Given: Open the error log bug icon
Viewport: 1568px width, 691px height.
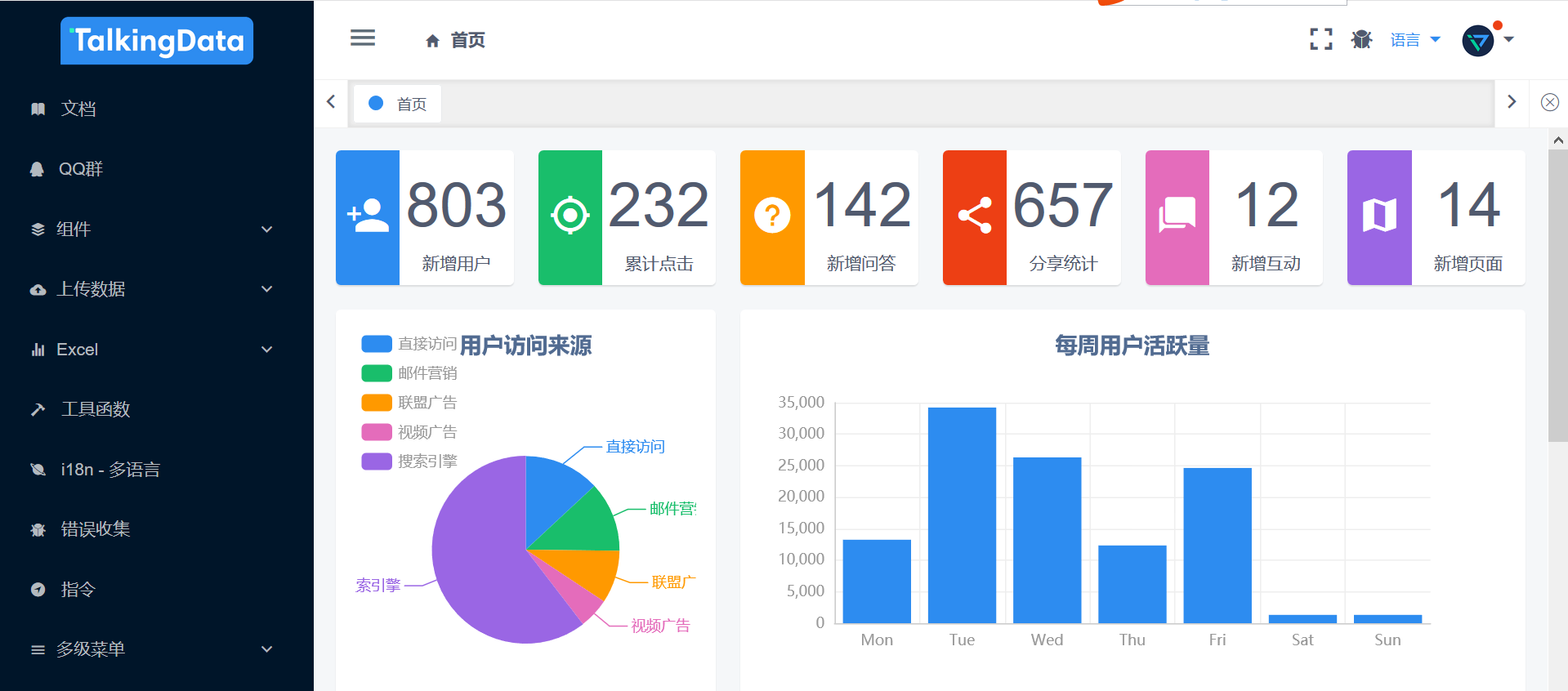Looking at the screenshot, I should click(1361, 39).
